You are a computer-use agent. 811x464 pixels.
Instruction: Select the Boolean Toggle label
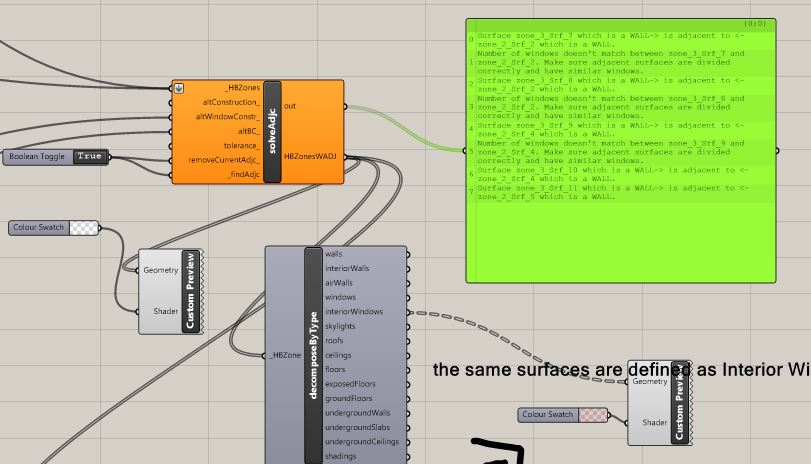(x=37, y=156)
